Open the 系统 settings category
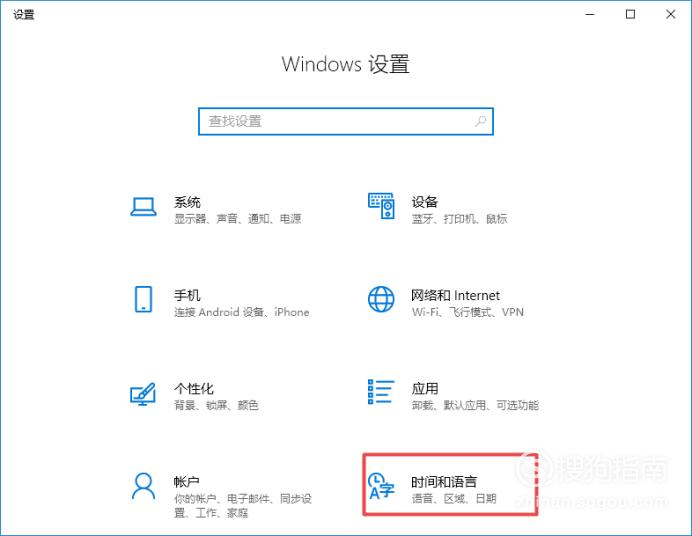Image resolution: width=692 pixels, height=536 pixels. click(187, 202)
